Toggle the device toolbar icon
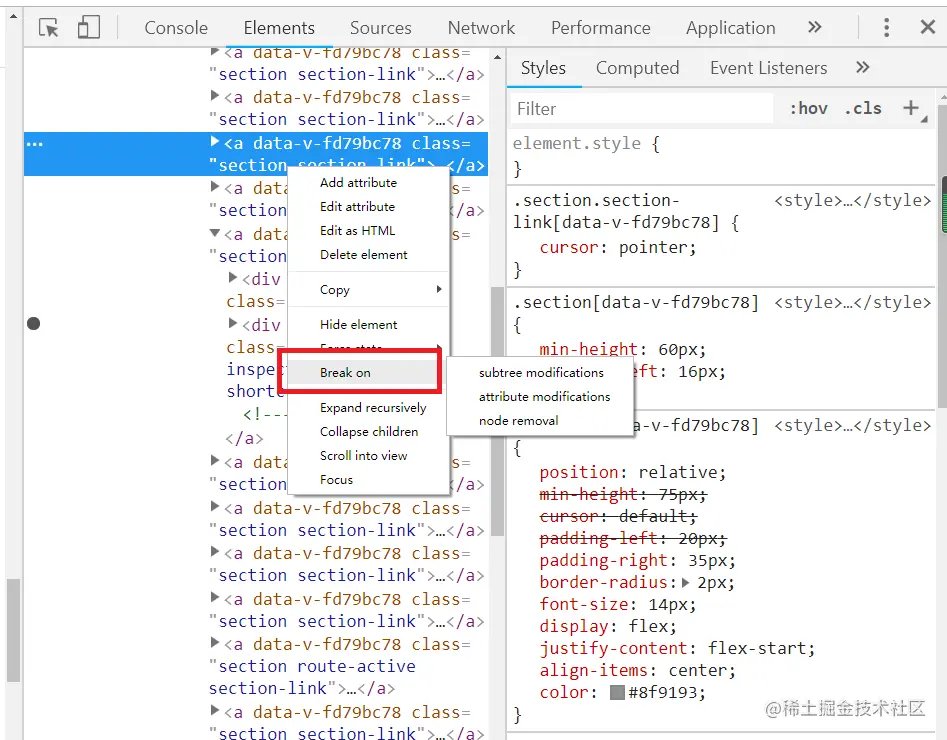 click(x=88, y=28)
